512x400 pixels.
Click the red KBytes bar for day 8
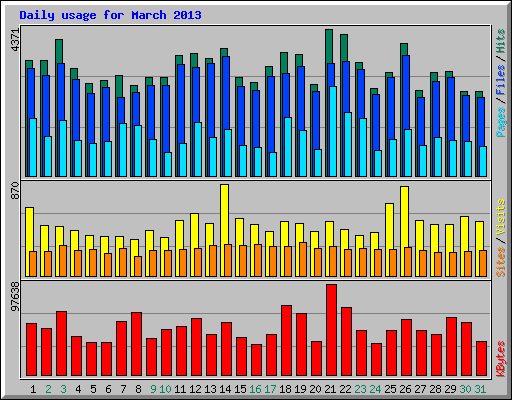tap(136, 344)
